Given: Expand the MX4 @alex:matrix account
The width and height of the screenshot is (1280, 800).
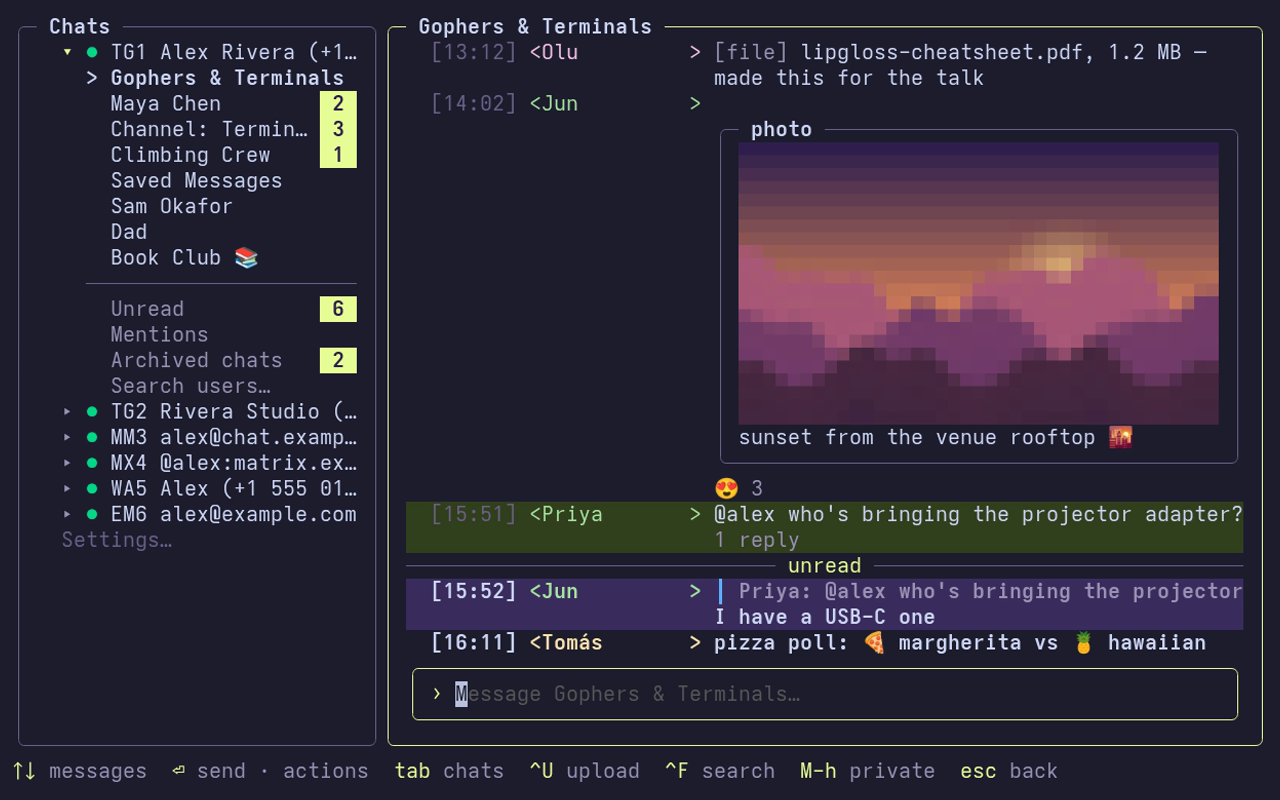Looking at the screenshot, I should [67, 463].
